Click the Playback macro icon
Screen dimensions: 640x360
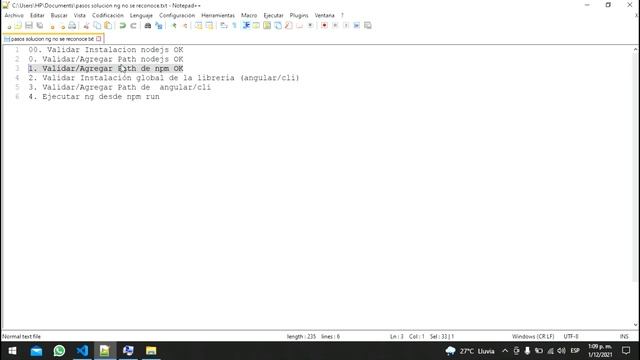(346, 26)
